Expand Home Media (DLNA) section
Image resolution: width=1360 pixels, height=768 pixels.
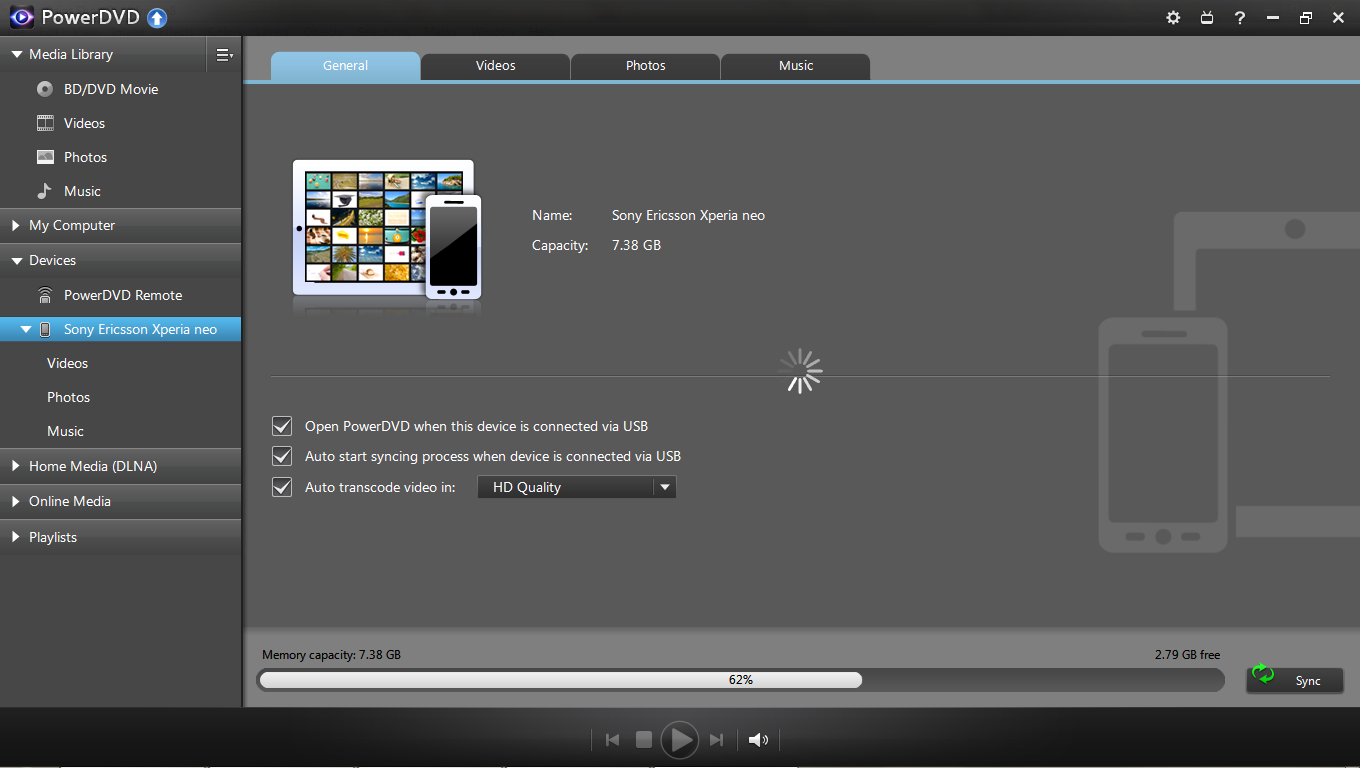92,466
